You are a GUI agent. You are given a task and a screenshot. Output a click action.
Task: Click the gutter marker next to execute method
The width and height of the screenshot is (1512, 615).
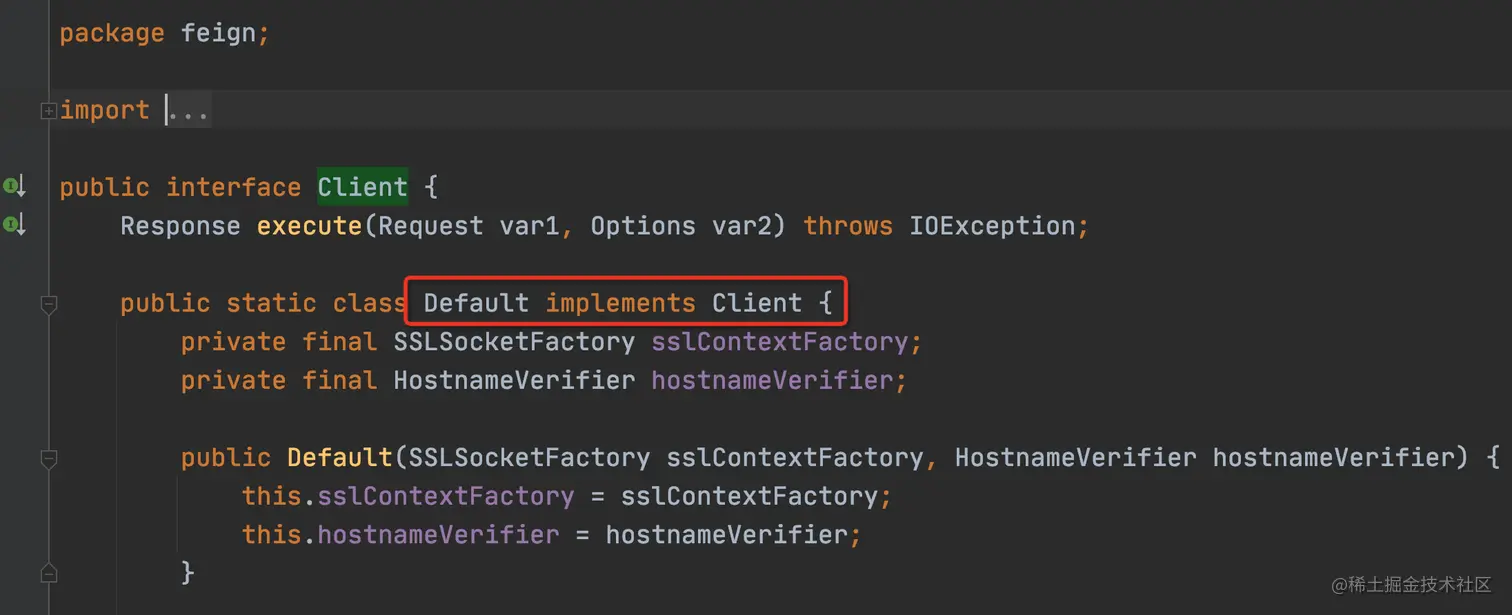tap(14, 225)
